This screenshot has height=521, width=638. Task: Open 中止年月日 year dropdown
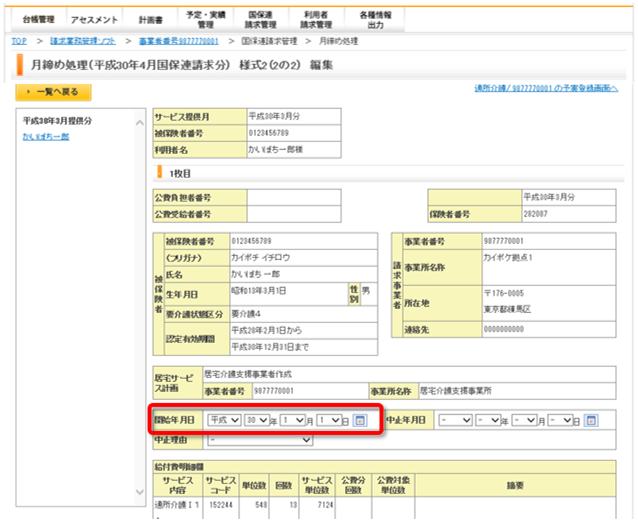[488, 420]
